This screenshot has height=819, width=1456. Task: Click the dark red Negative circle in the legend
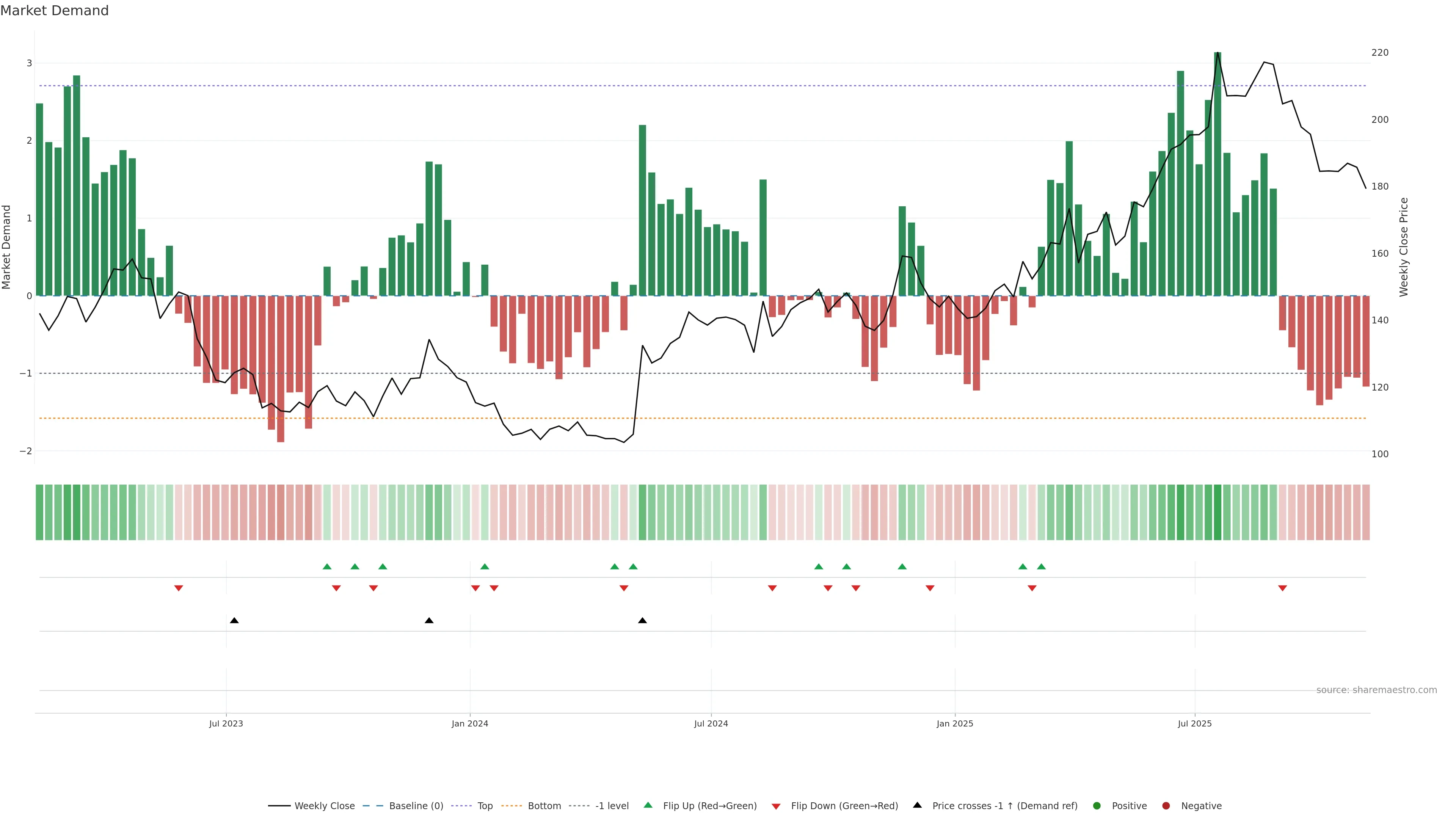pos(1166,806)
